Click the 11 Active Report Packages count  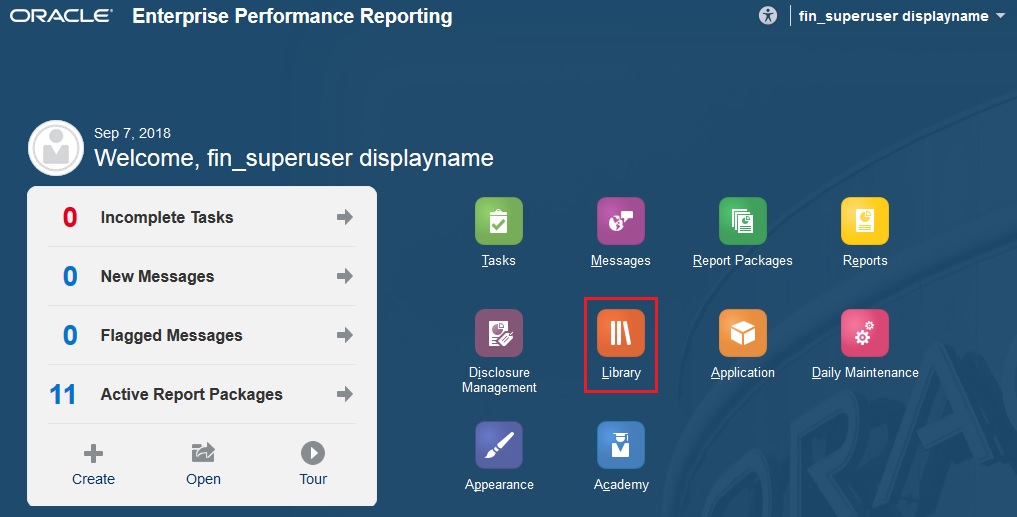pos(62,394)
